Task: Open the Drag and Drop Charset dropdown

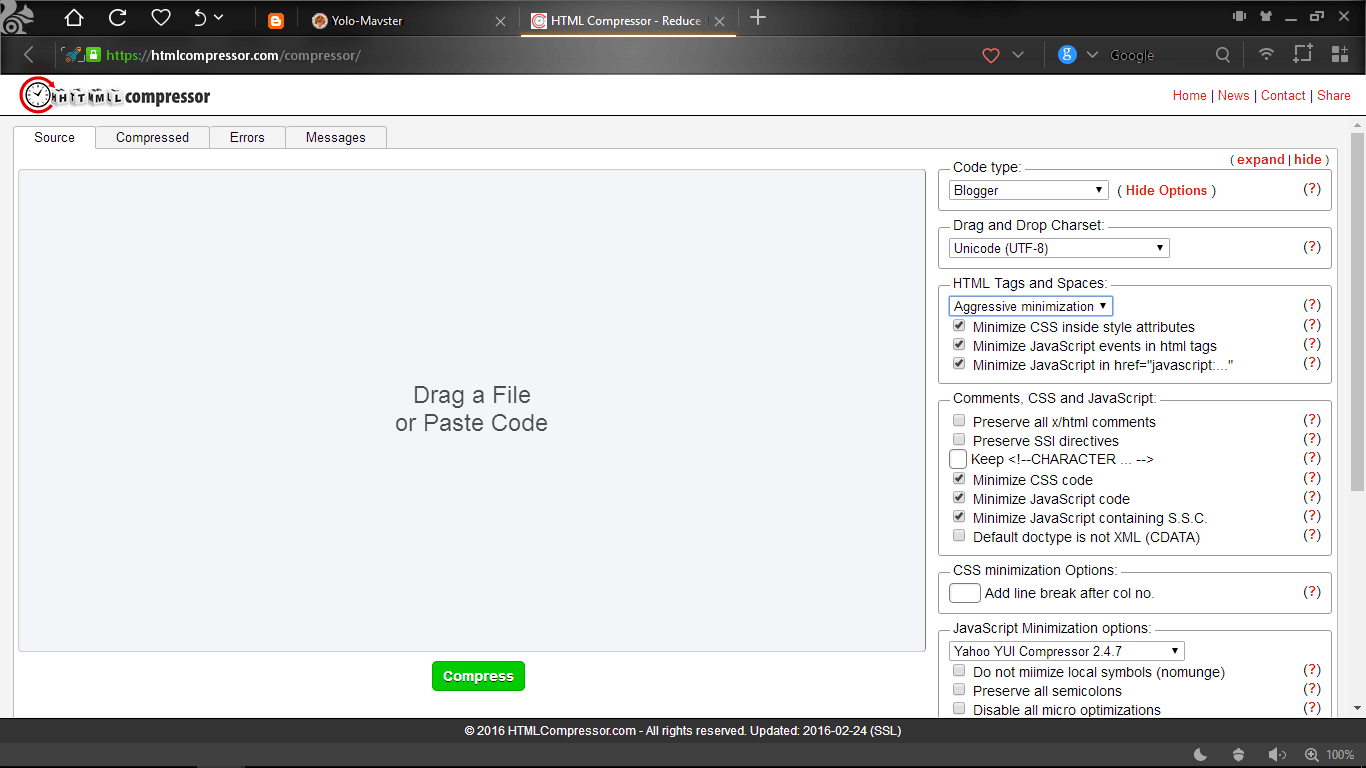Action: (1058, 247)
